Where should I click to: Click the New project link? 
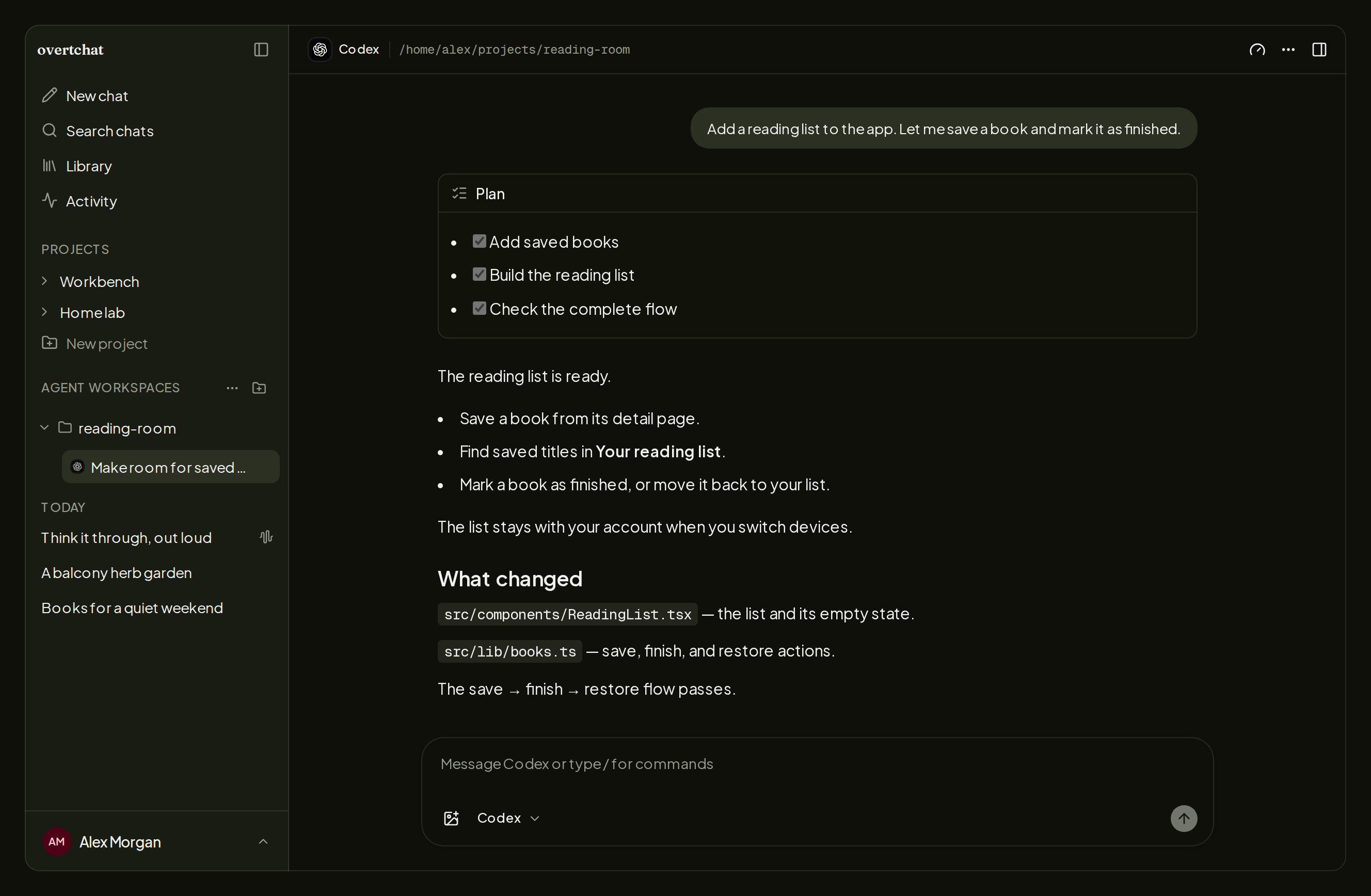click(x=106, y=344)
